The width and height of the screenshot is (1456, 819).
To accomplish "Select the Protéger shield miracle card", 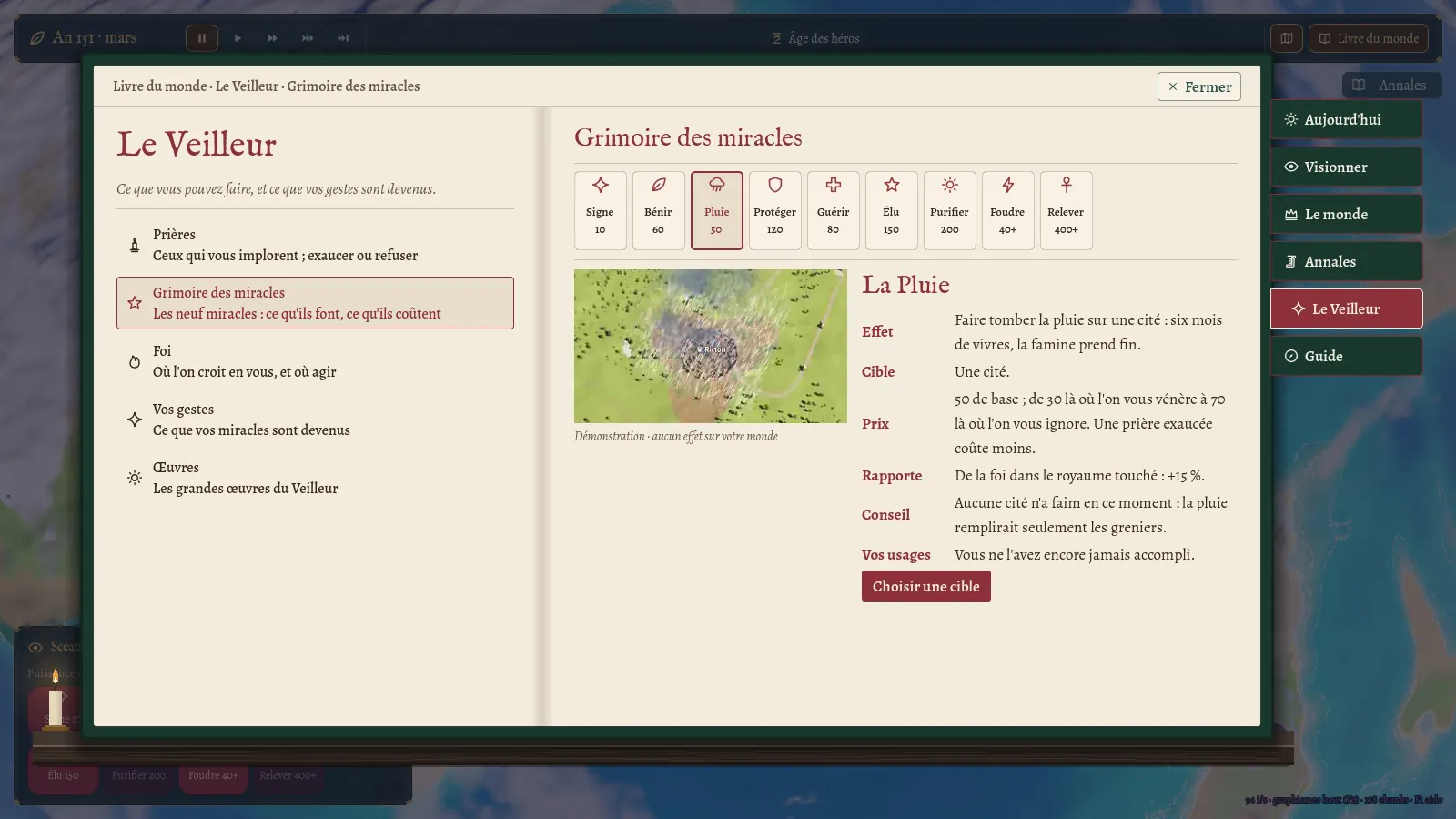I will 775,210.
